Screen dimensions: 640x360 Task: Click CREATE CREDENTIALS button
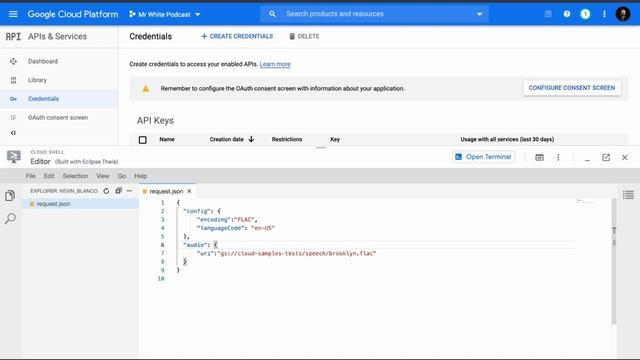pyautogui.click(x=237, y=36)
